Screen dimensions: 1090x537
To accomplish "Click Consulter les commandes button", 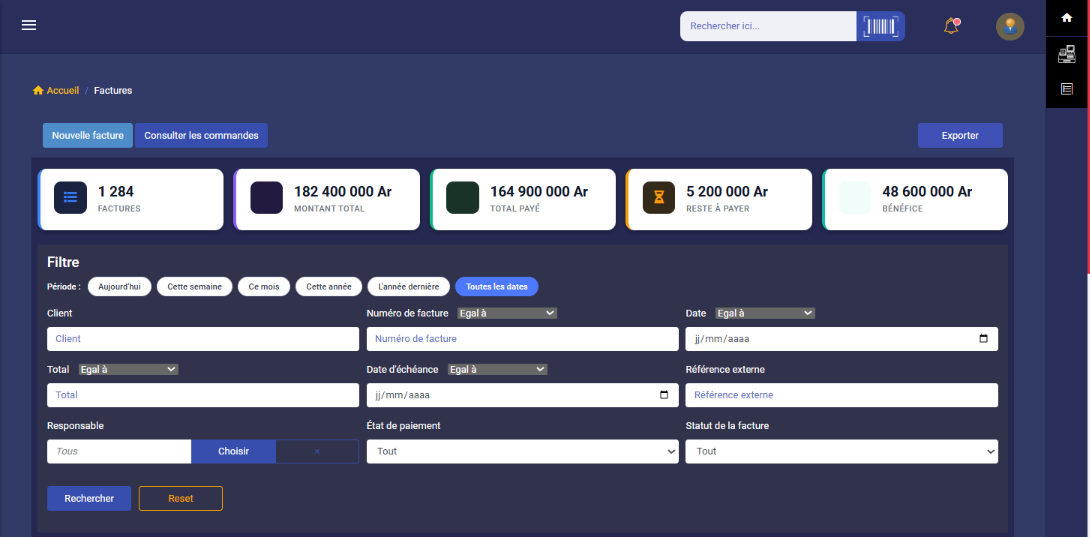I will [202, 136].
